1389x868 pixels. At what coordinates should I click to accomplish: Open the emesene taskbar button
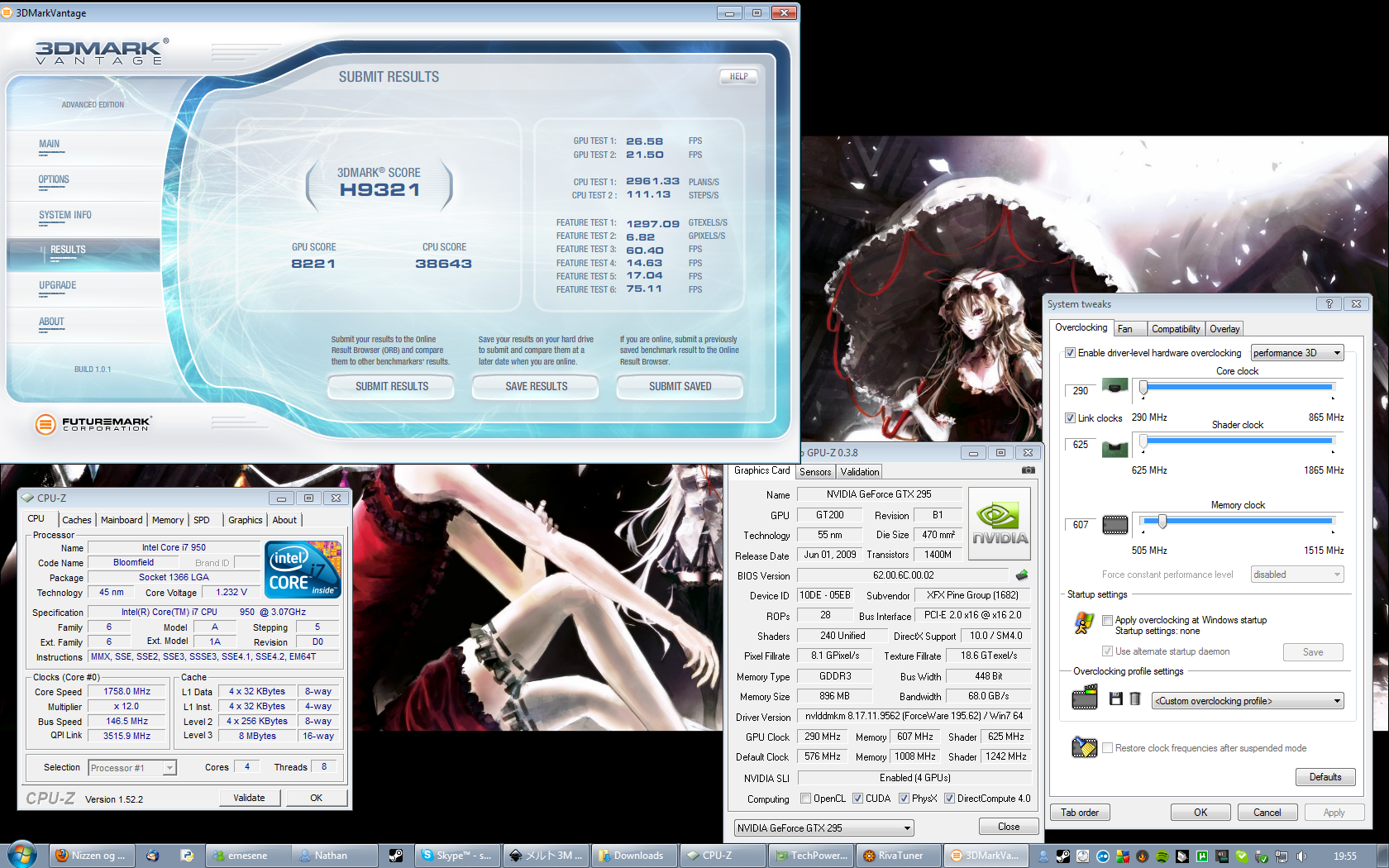point(246,856)
